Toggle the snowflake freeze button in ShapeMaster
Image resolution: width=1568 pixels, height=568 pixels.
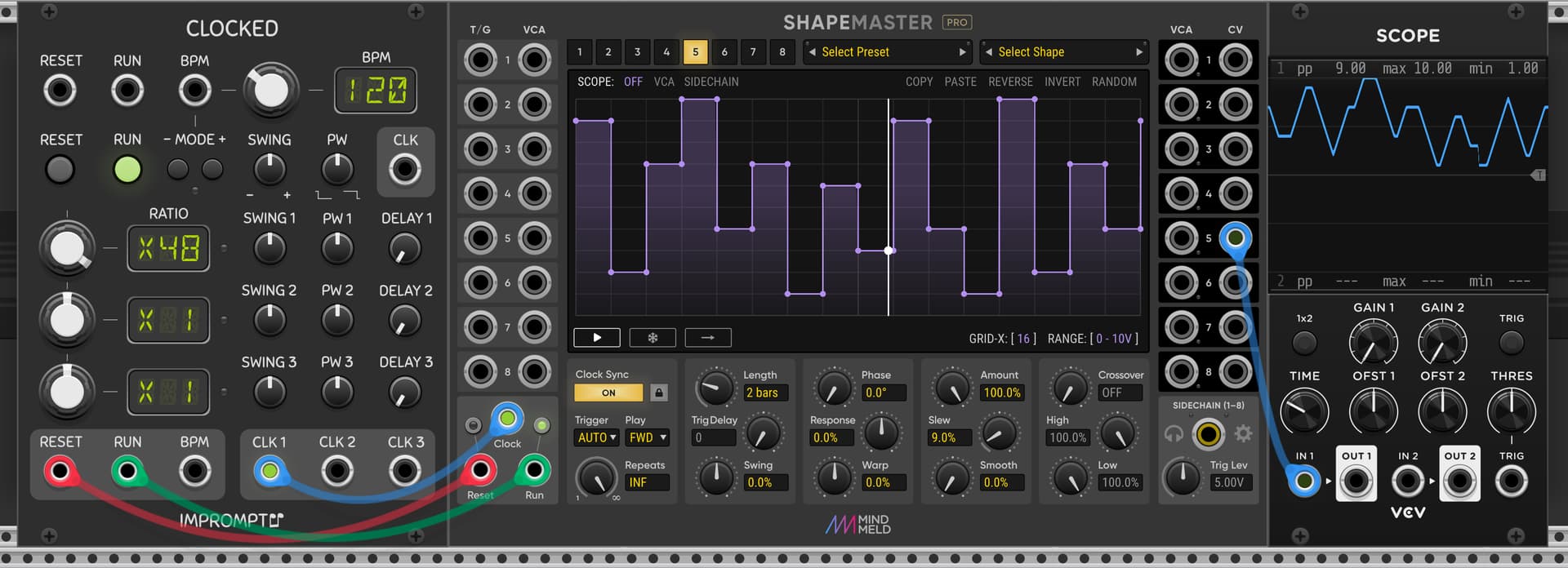point(653,338)
